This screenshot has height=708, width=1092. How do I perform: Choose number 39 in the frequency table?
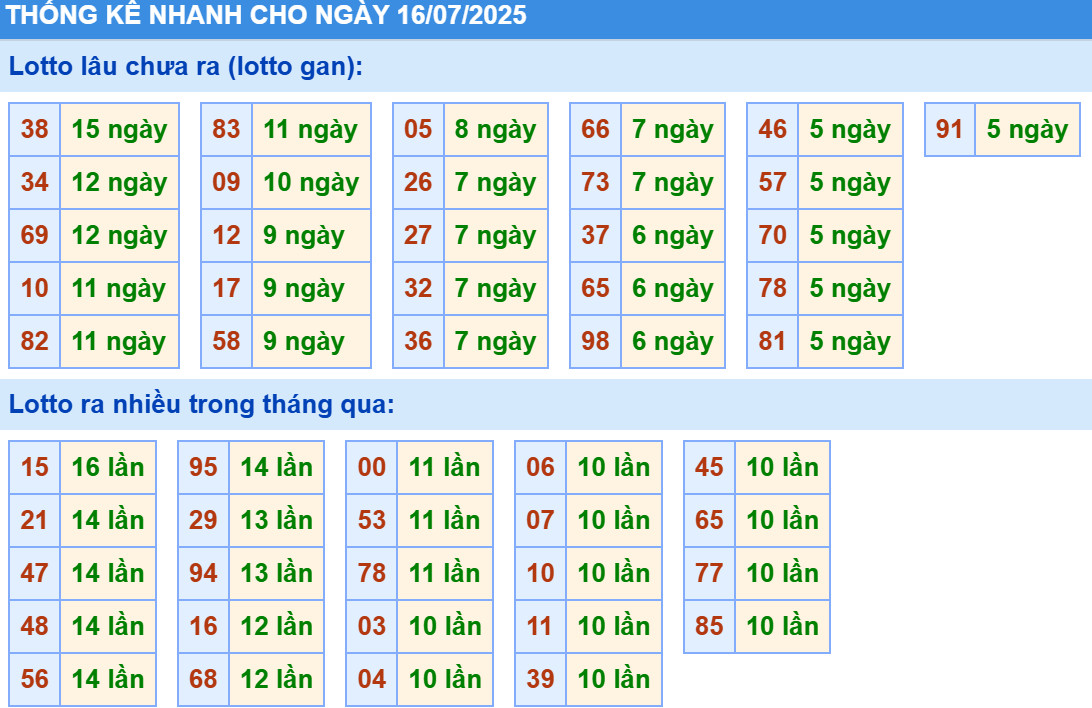tap(540, 680)
